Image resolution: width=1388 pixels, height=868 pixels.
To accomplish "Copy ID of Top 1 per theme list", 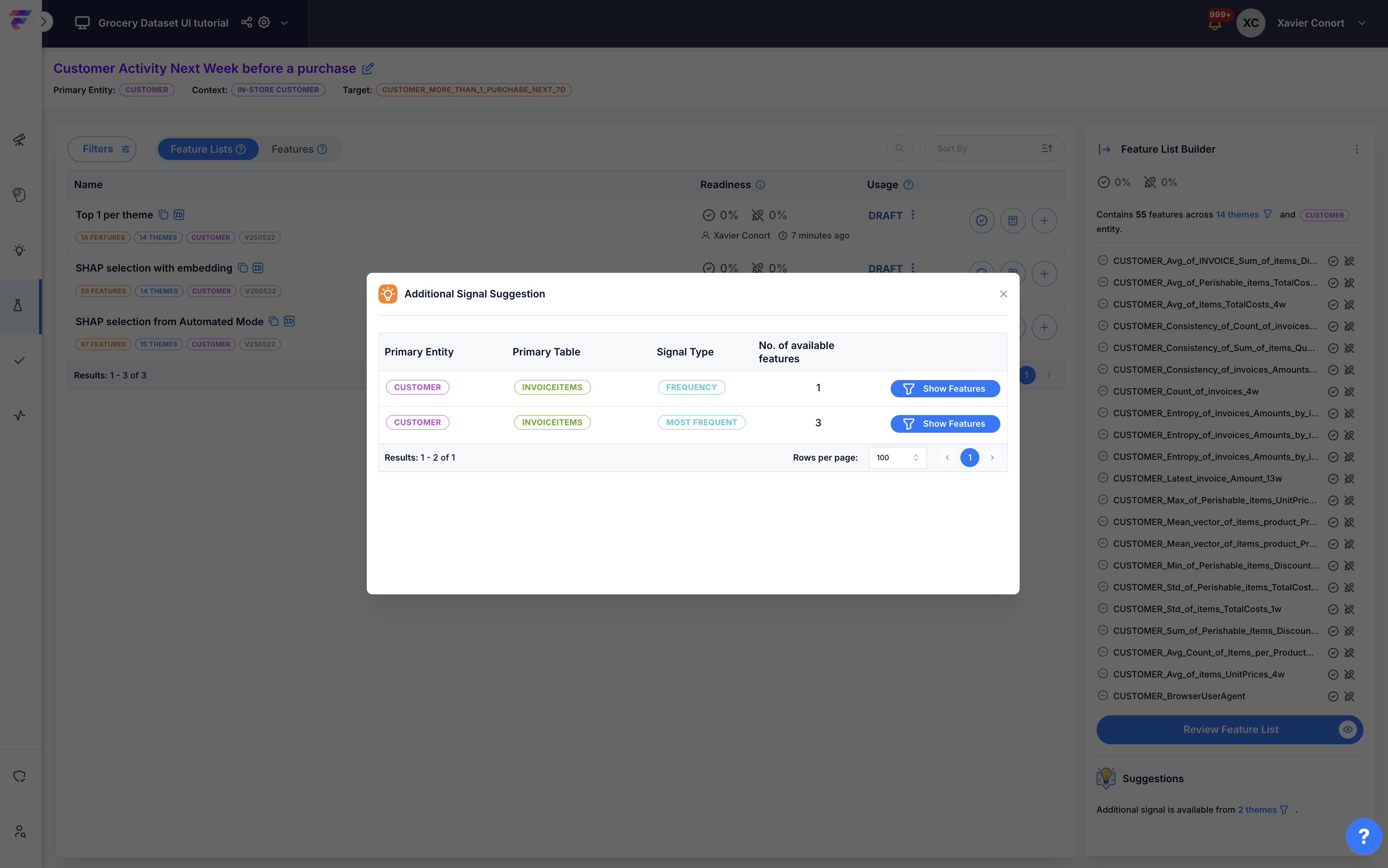I will (179, 215).
